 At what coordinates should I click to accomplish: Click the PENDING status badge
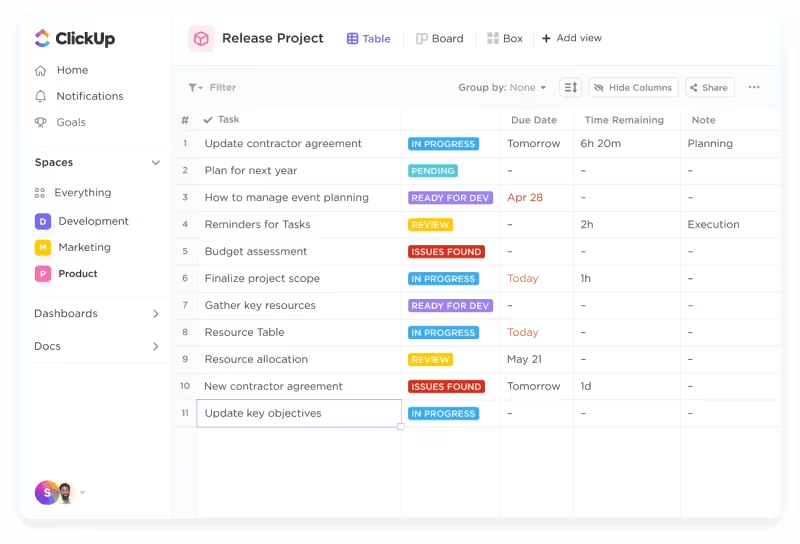tap(433, 171)
